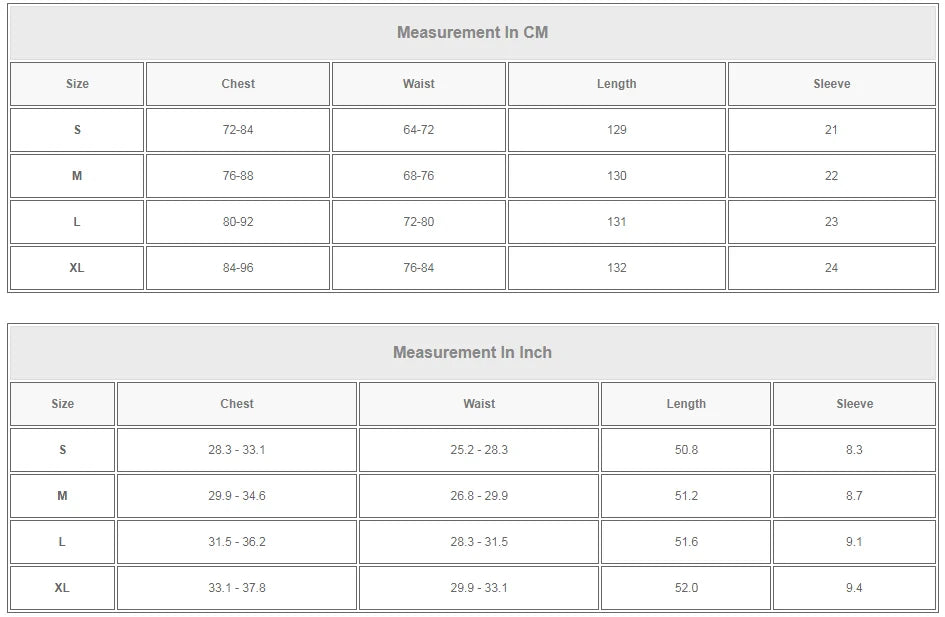Click the L size cell in Inch table
The height and width of the screenshot is (617, 945).
[62, 542]
